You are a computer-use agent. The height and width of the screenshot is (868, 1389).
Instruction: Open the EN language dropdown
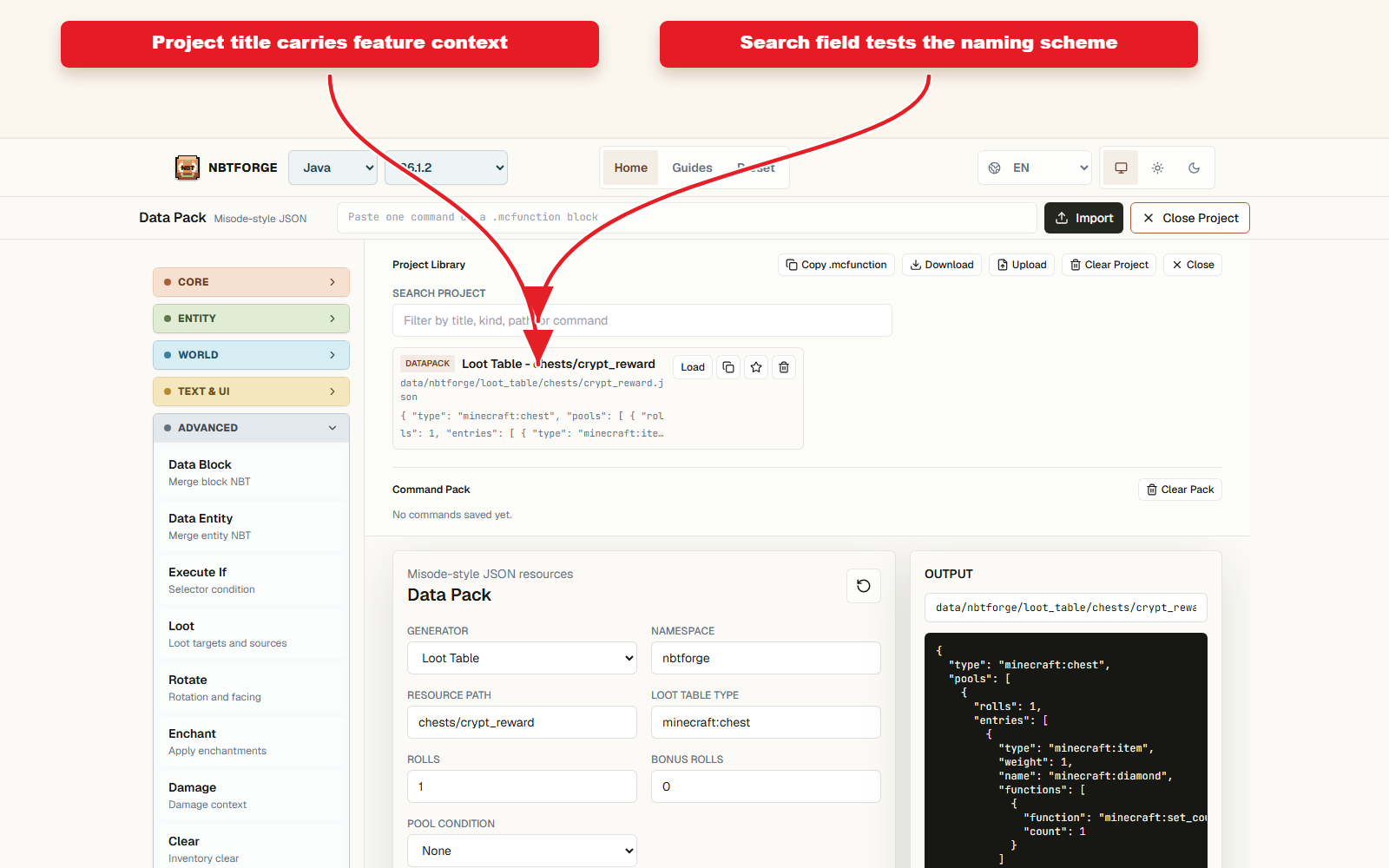tap(1035, 168)
